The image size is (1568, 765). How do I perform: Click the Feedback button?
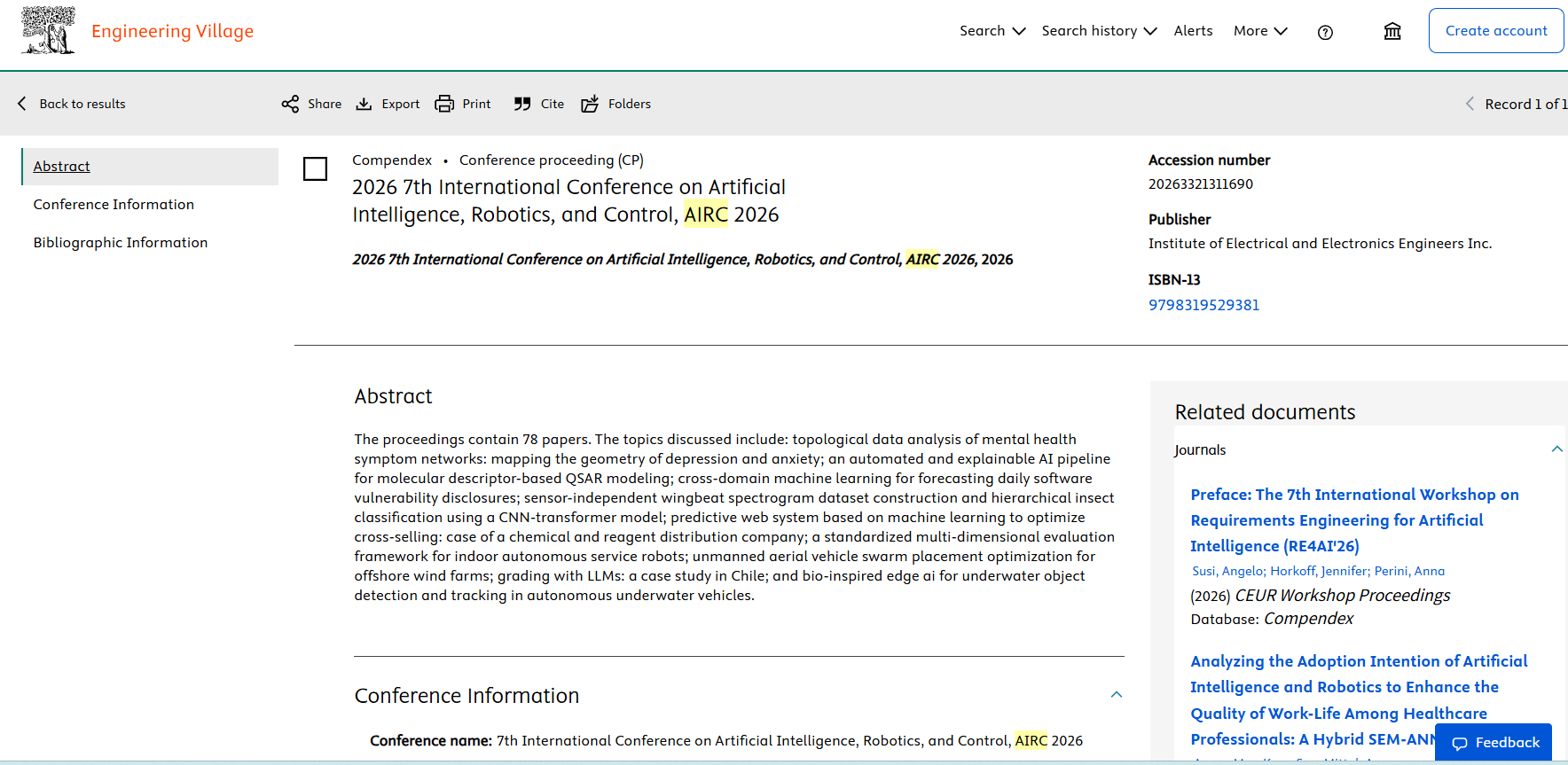(1494, 743)
